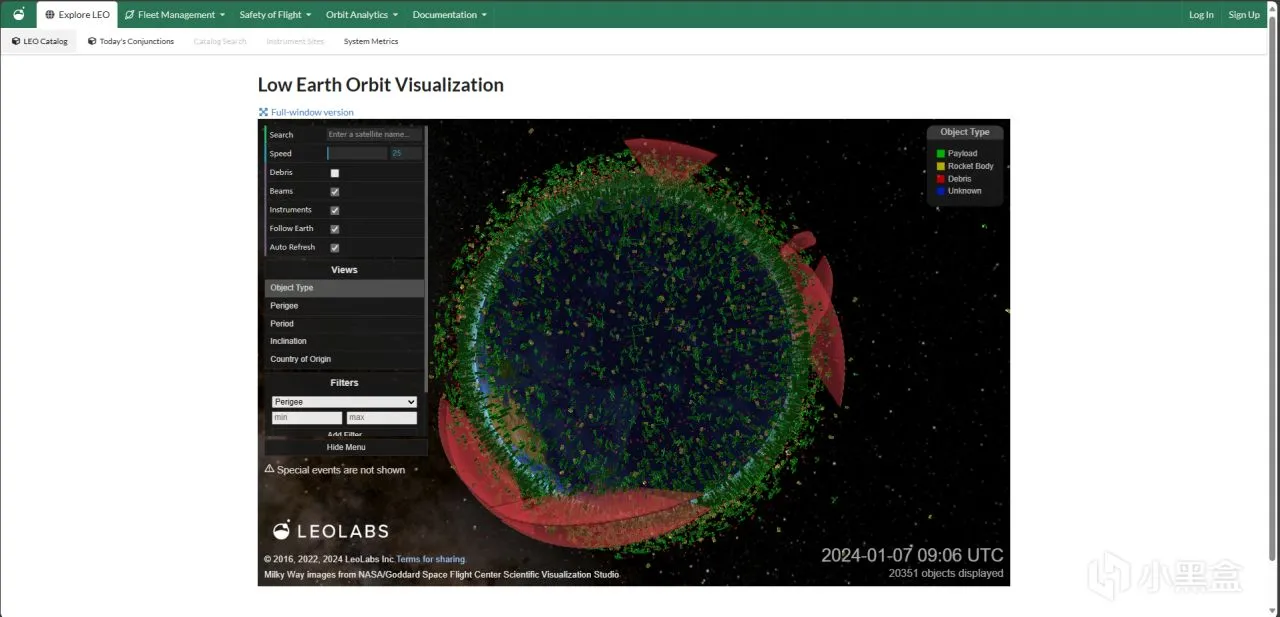Click 'Special events are not shown' notice
Screen dimensions: 1280x617
pyautogui.click(x=341, y=470)
